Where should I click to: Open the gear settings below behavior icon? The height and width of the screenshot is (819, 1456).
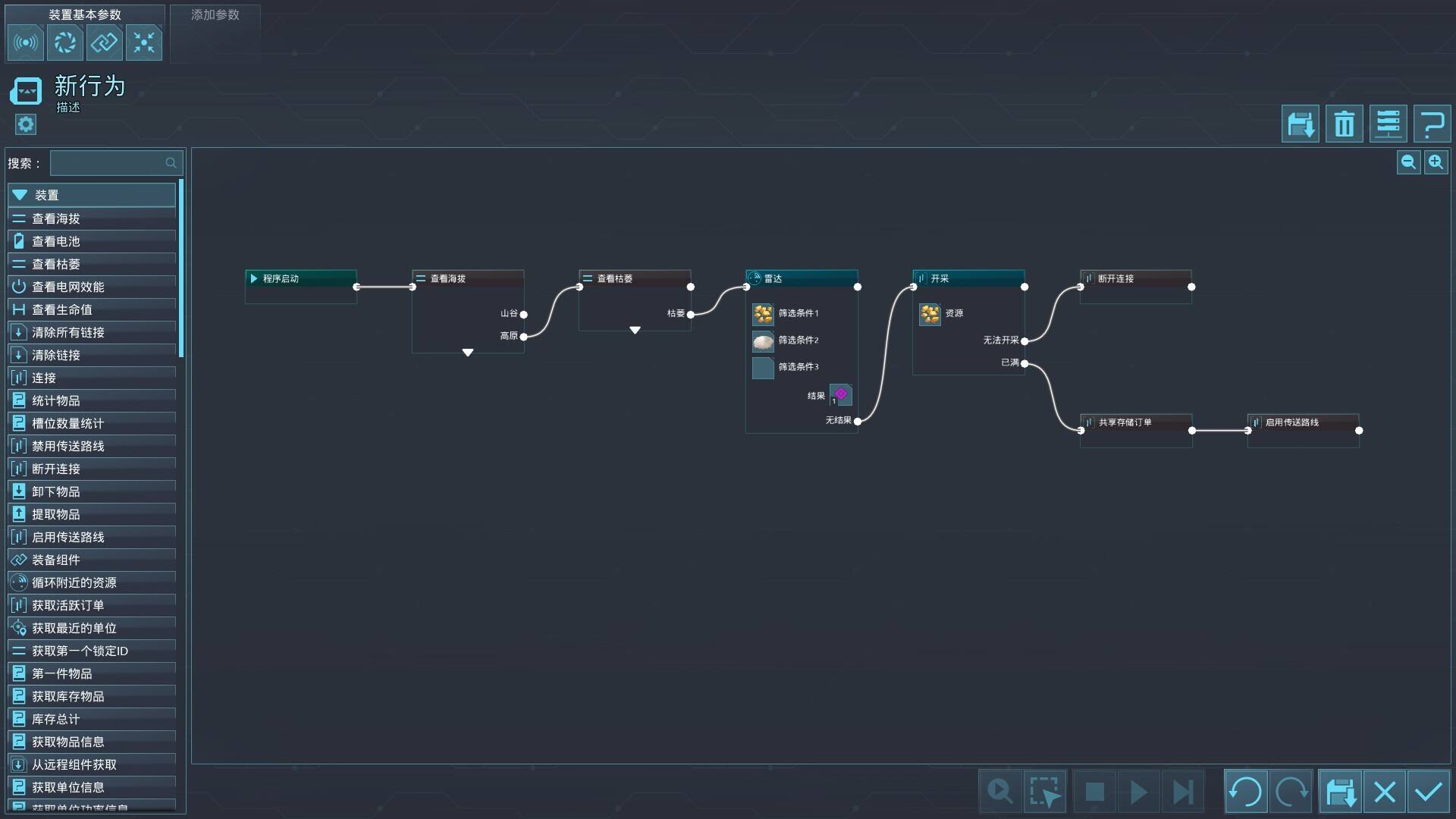26,124
